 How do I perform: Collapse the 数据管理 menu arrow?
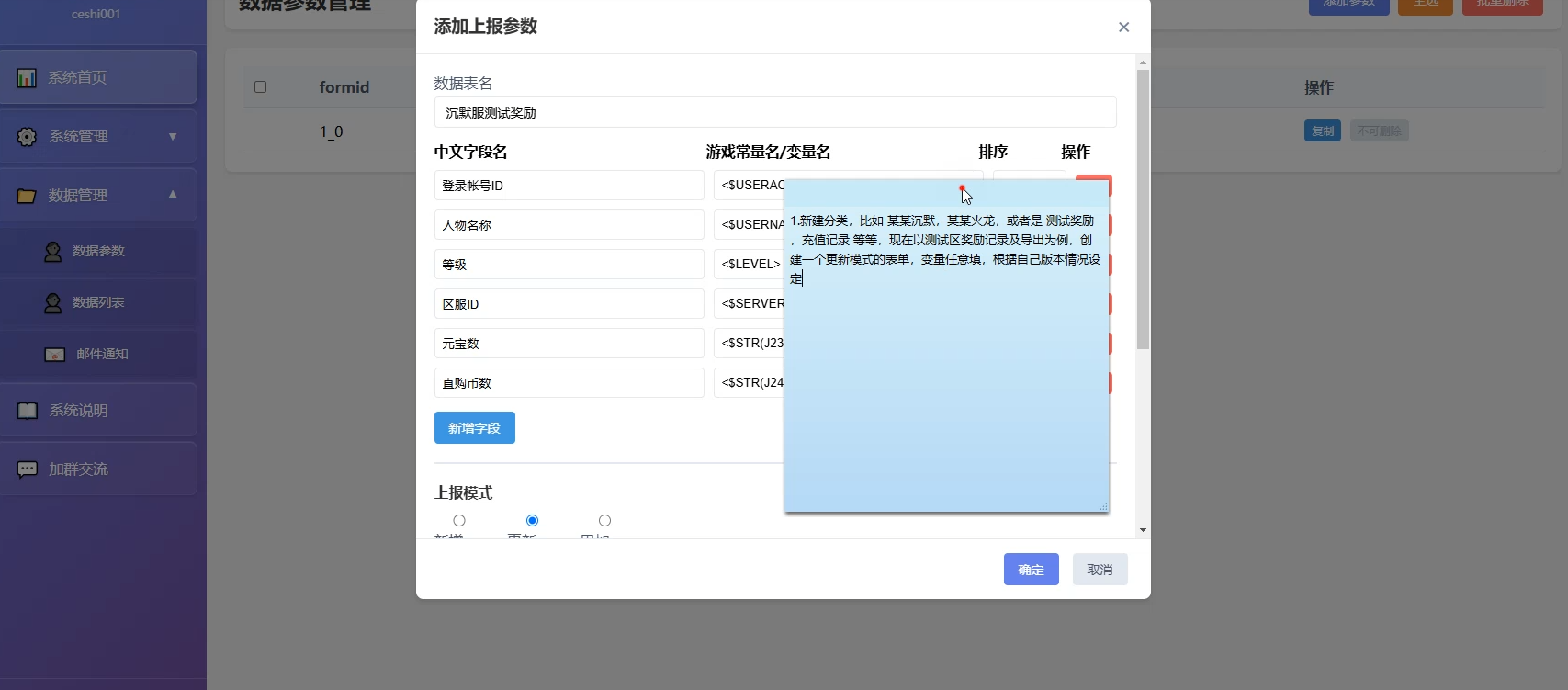coord(173,195)
